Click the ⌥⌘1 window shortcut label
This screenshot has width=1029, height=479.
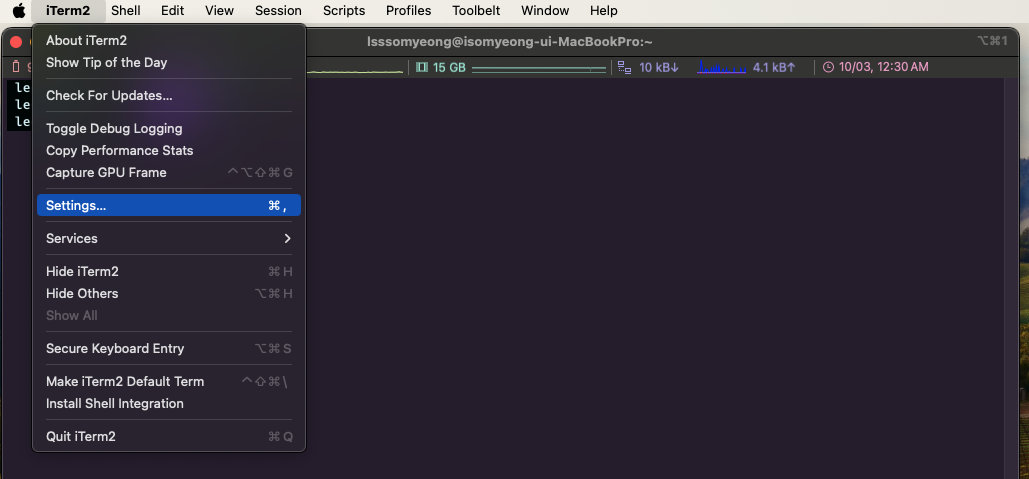[992, 41]
